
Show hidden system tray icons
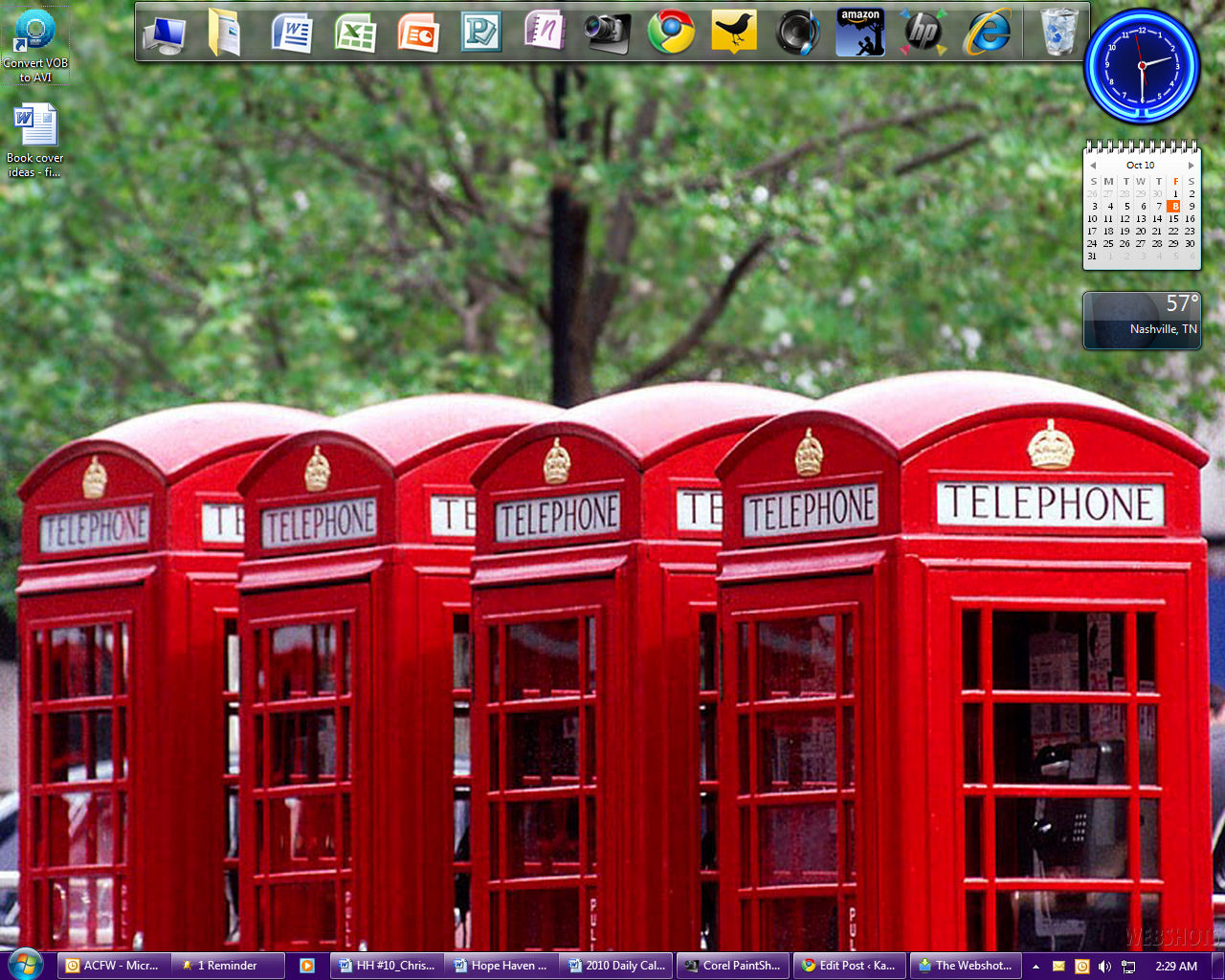[1036, 967]
